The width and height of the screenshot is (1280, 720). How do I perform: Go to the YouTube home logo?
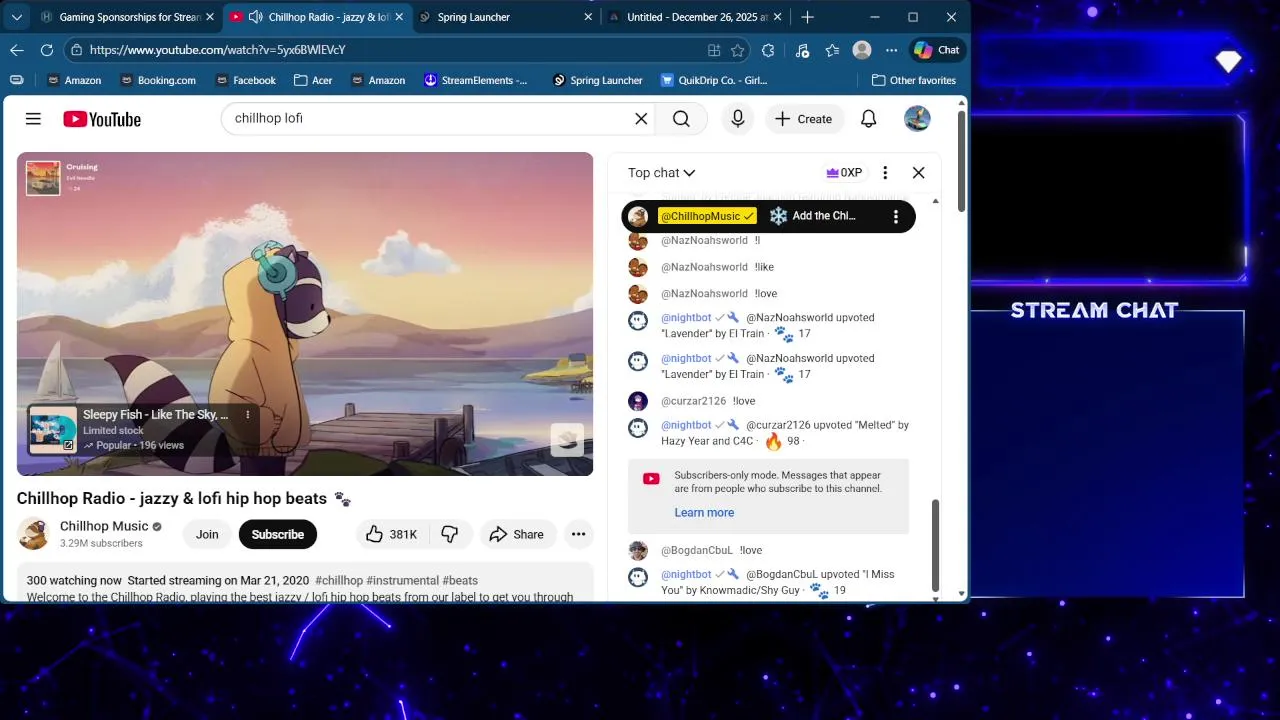102,119
